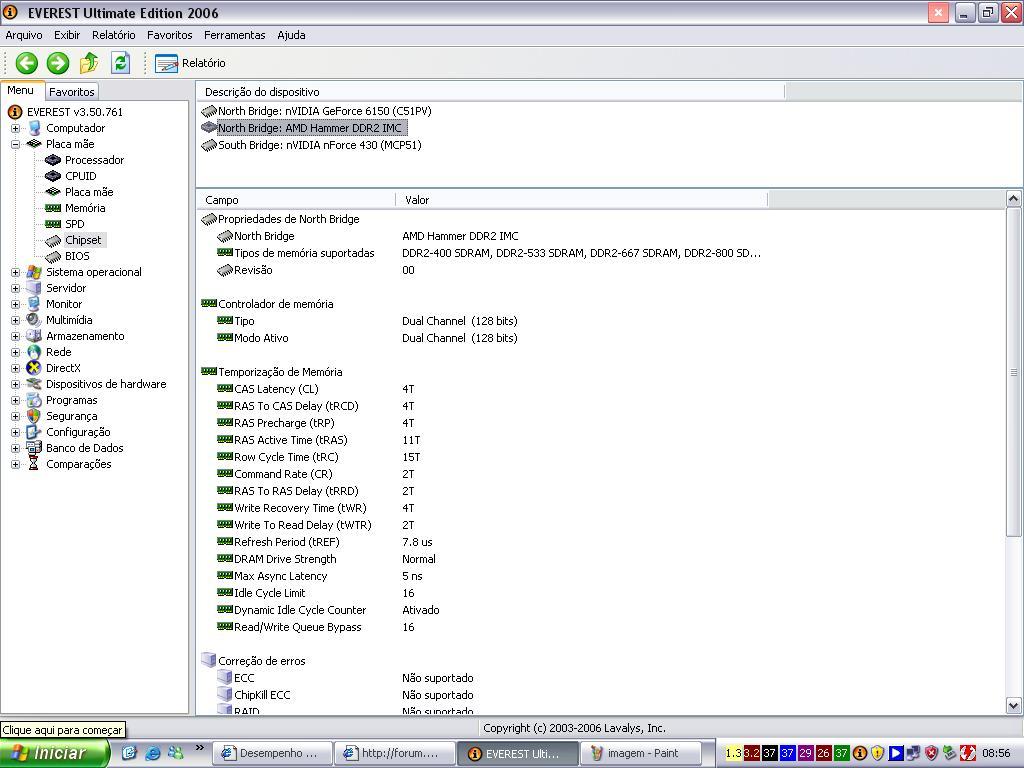Click the green Forward arrow toolbar icon
Screen dimensions: 1024x768
[x=57, y=63]
